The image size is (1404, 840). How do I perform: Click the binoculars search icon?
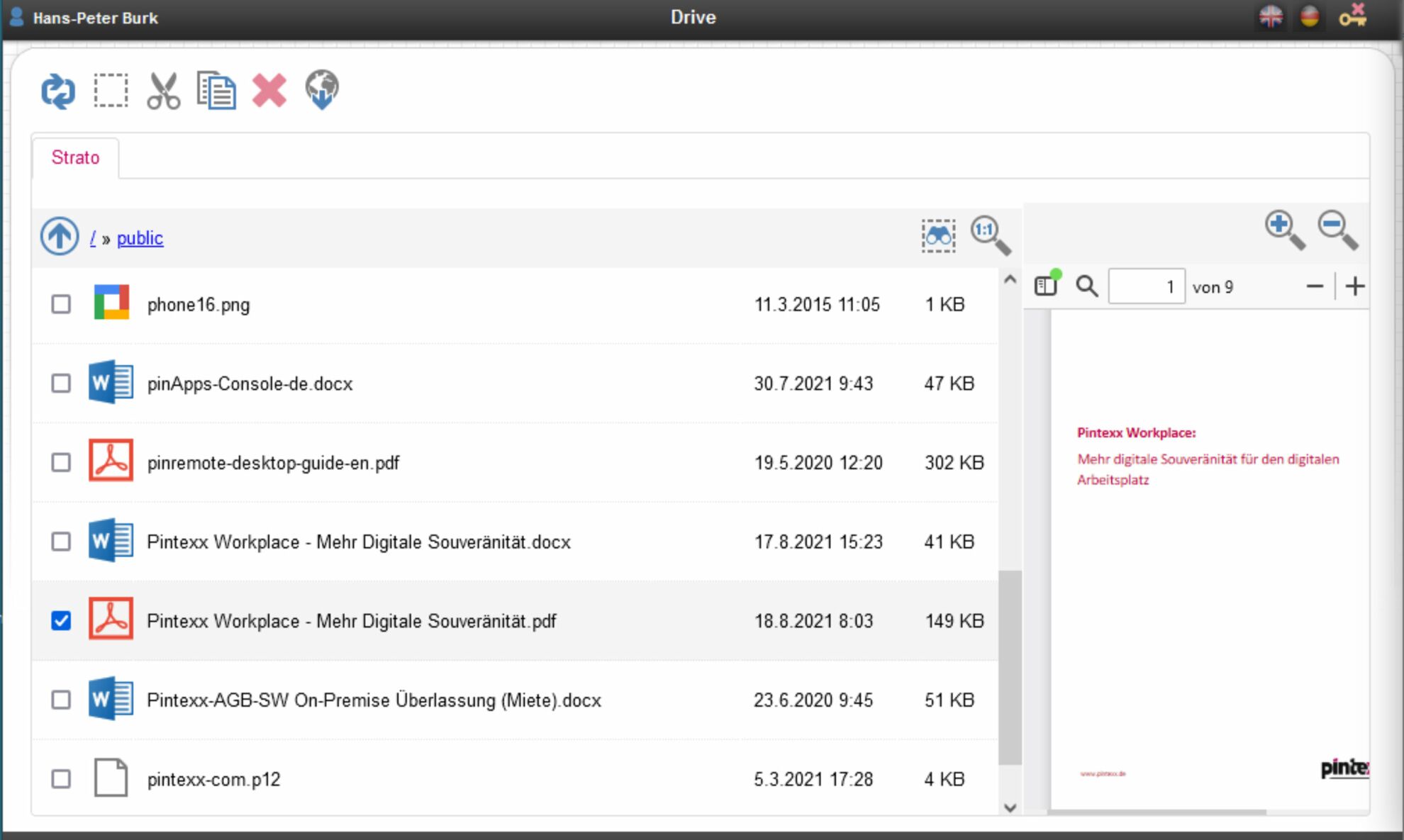938,236
